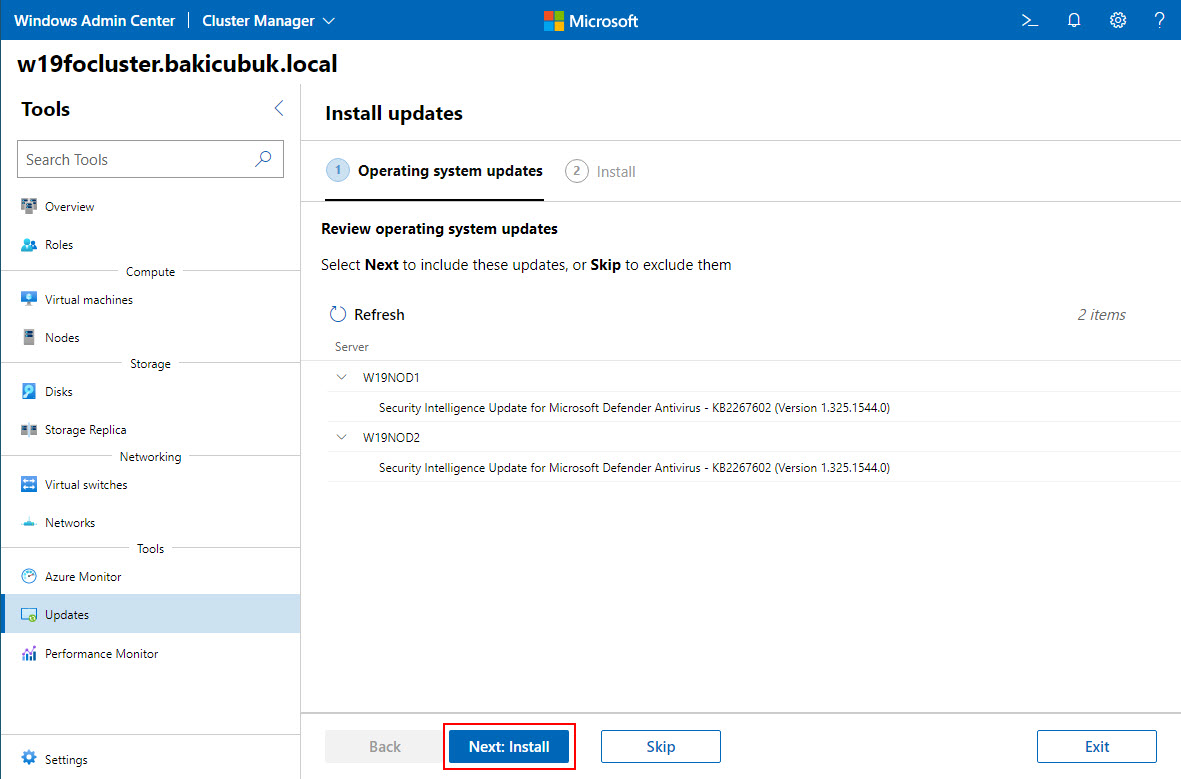This screenshot has width=1181, height=779.
Task: Open Performance Monitor tool
Action: point(102,654)
